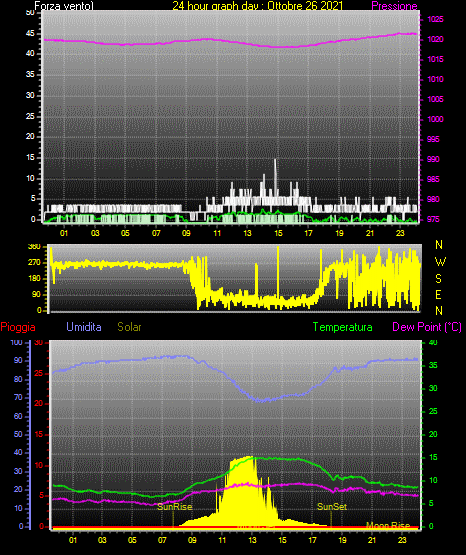This screenshot has width=466, height=555.
Task: Click the S wind direction letter
Action: tap(438, 279)
